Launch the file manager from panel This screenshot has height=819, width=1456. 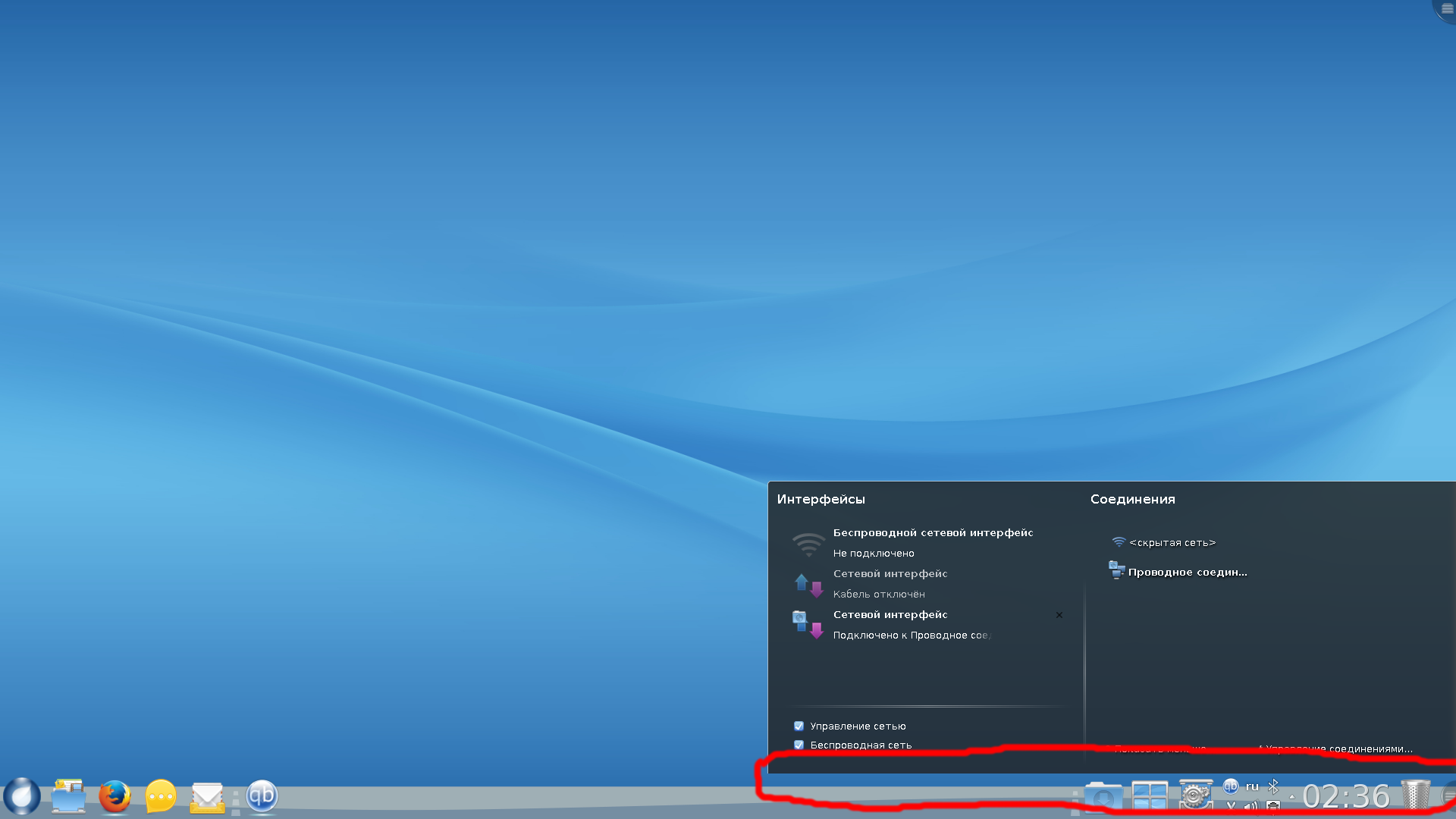(68, 796)
